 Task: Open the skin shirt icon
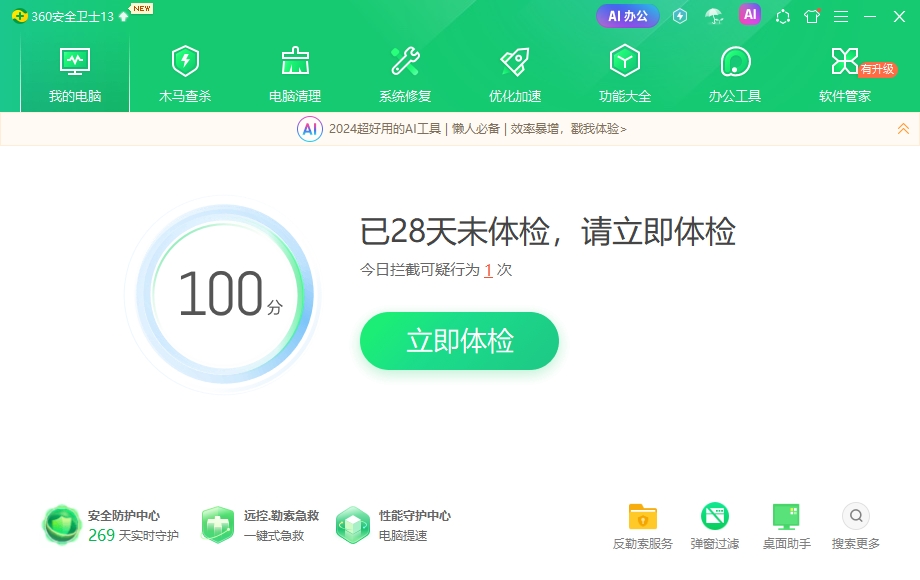tap(812, 16)
